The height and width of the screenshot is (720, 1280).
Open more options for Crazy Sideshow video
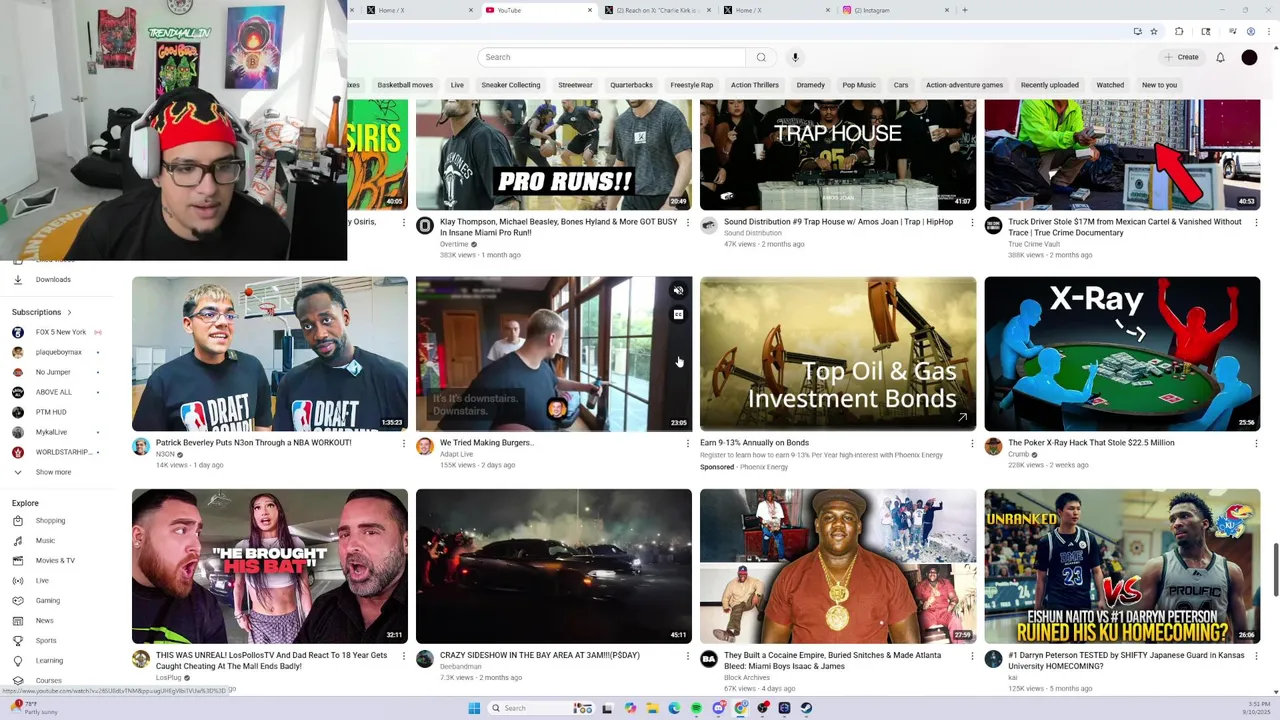[x=688, y=656]
